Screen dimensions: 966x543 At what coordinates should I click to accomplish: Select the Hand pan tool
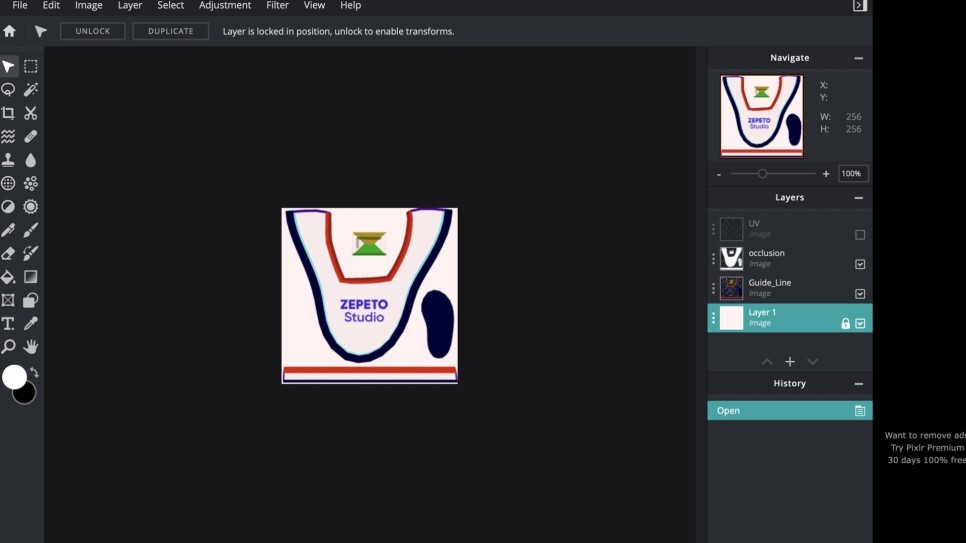point(30,346)
